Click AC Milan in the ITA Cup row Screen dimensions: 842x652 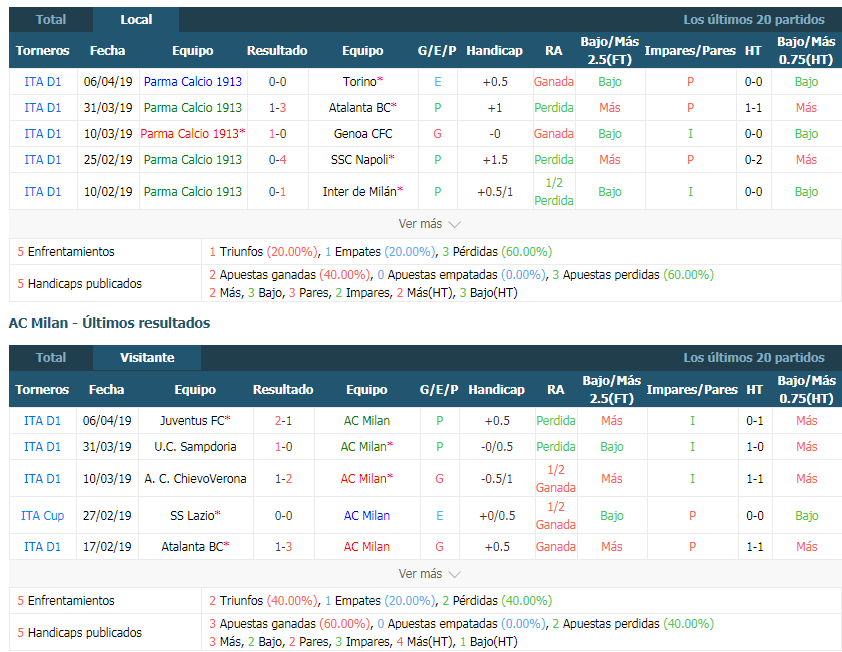(x=367, y=516)
